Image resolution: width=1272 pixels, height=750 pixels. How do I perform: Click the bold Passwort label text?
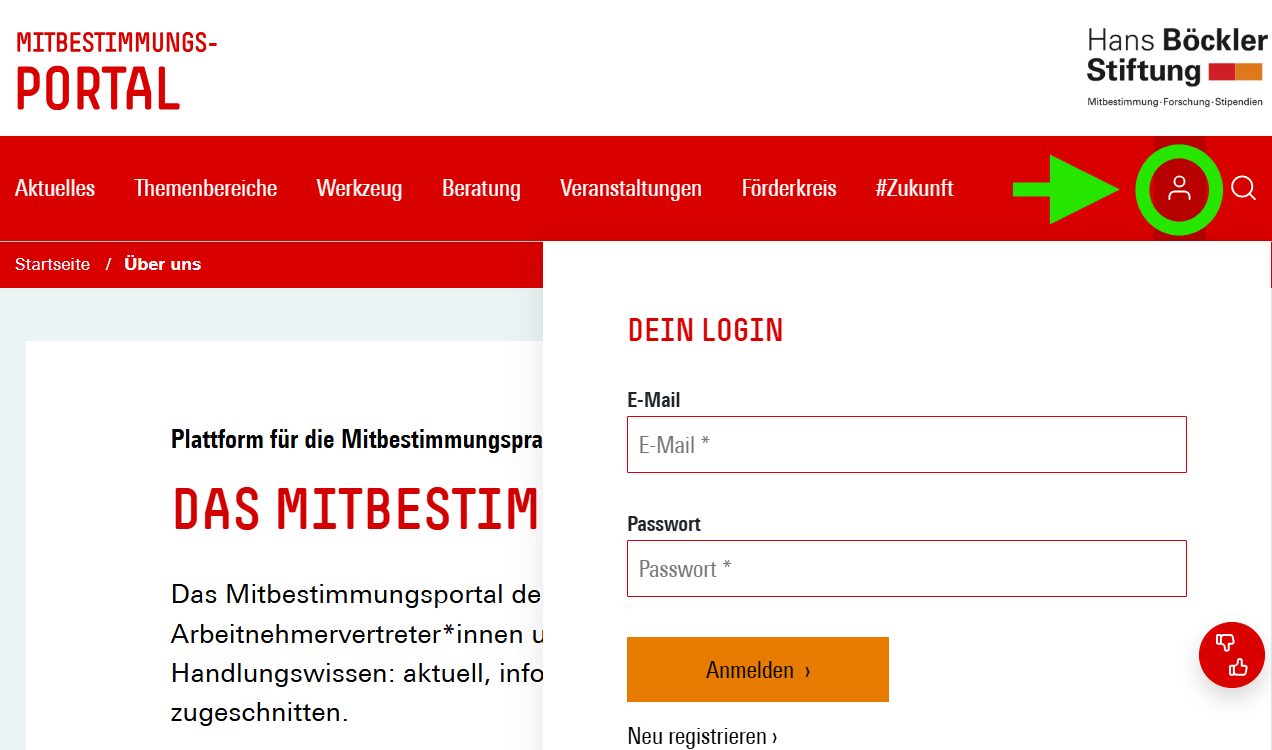coord(664,524)
